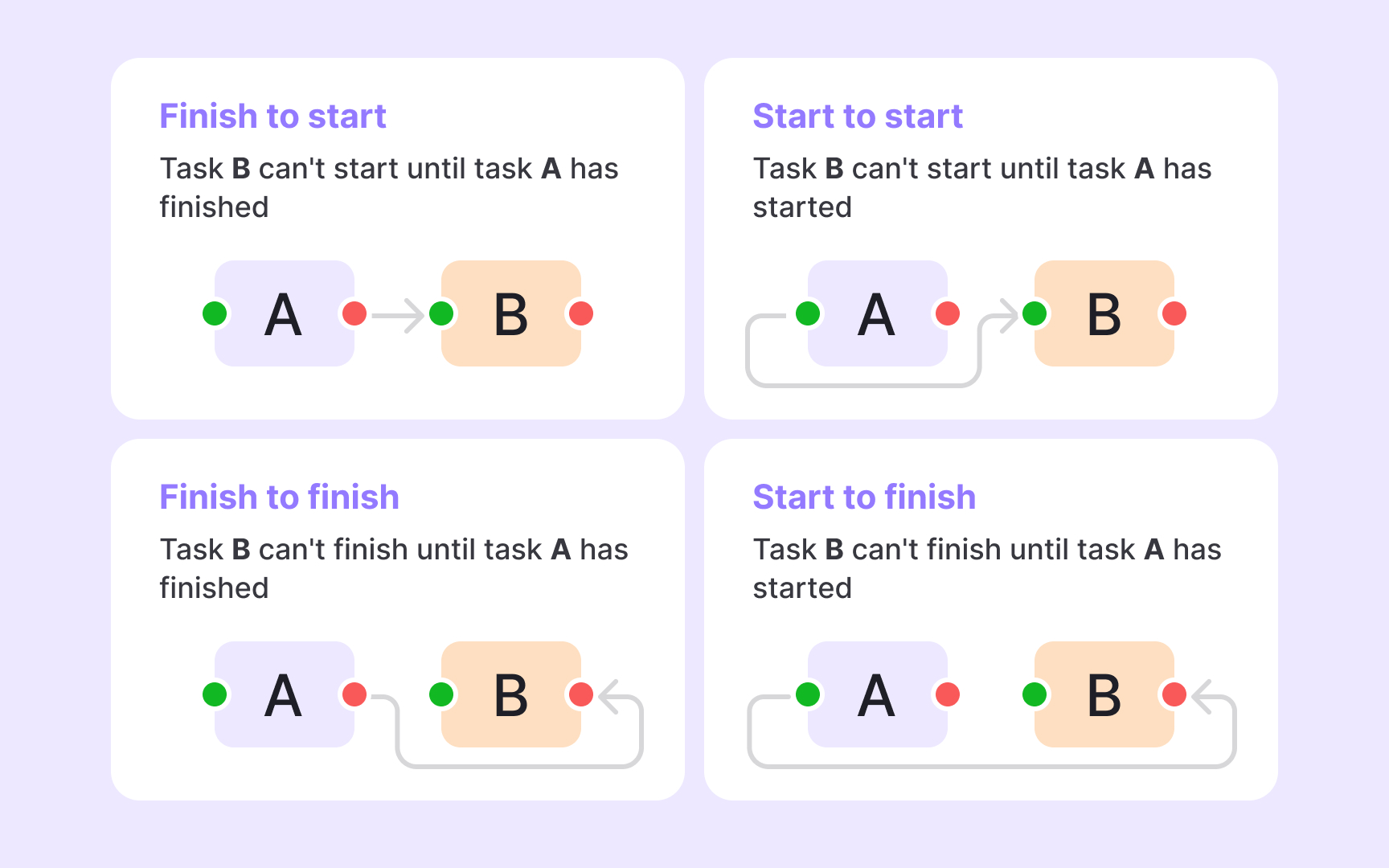Image resolution: width=1389 pixels, height=868 pixels.
Task: Click red finish dot of A in Finish to start
Action: pyautogui.click(x=354, y=313)
